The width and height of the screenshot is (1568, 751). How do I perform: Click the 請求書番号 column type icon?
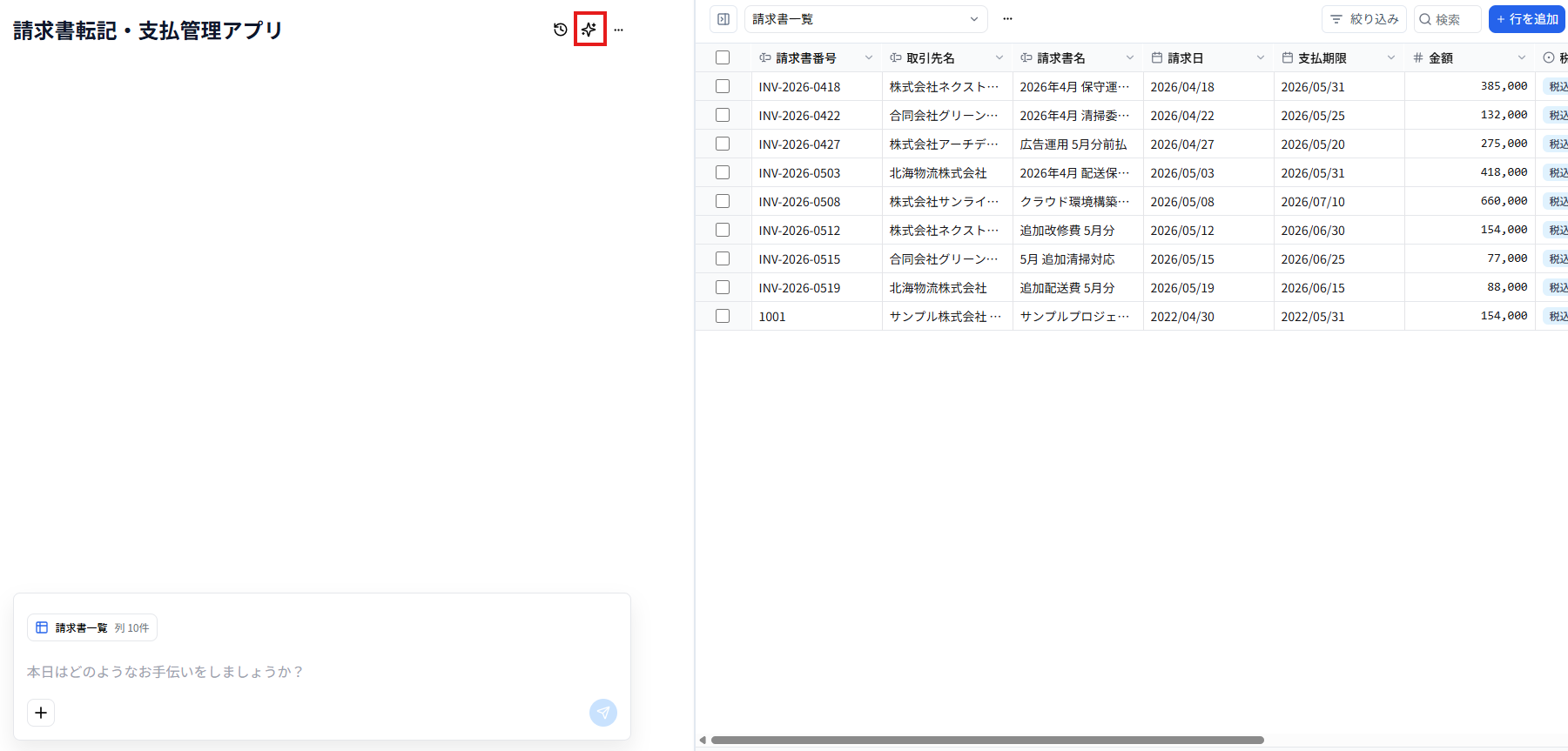click(x=765, y=57)
